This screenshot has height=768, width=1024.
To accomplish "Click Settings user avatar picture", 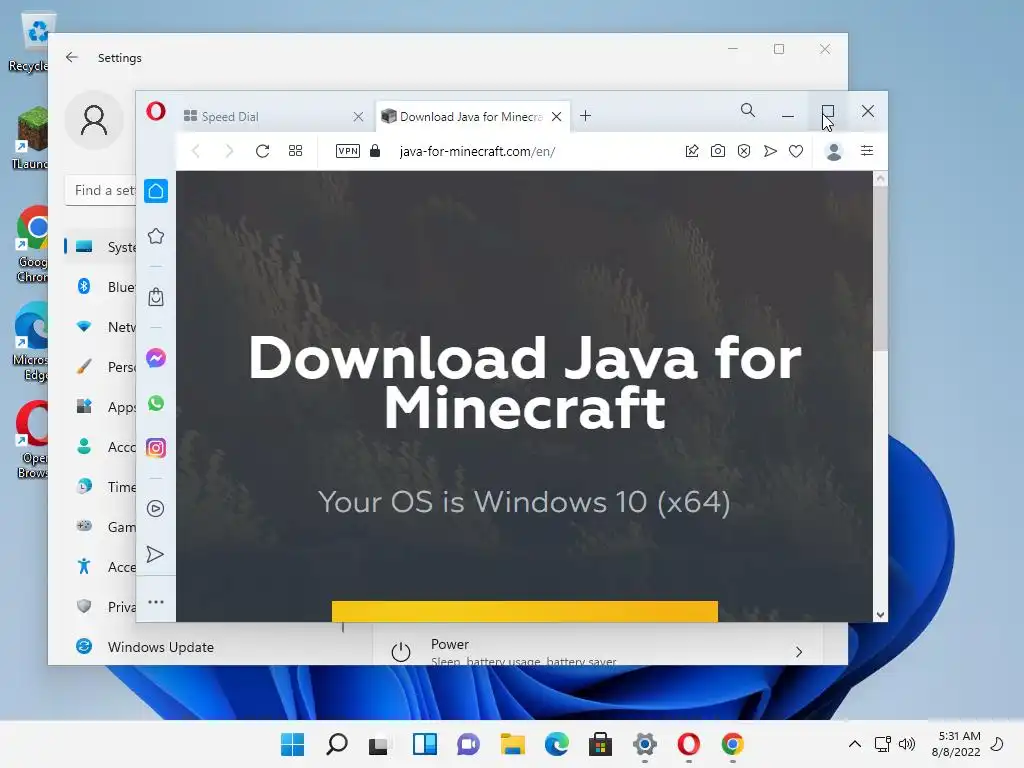I will coord(94,120).
